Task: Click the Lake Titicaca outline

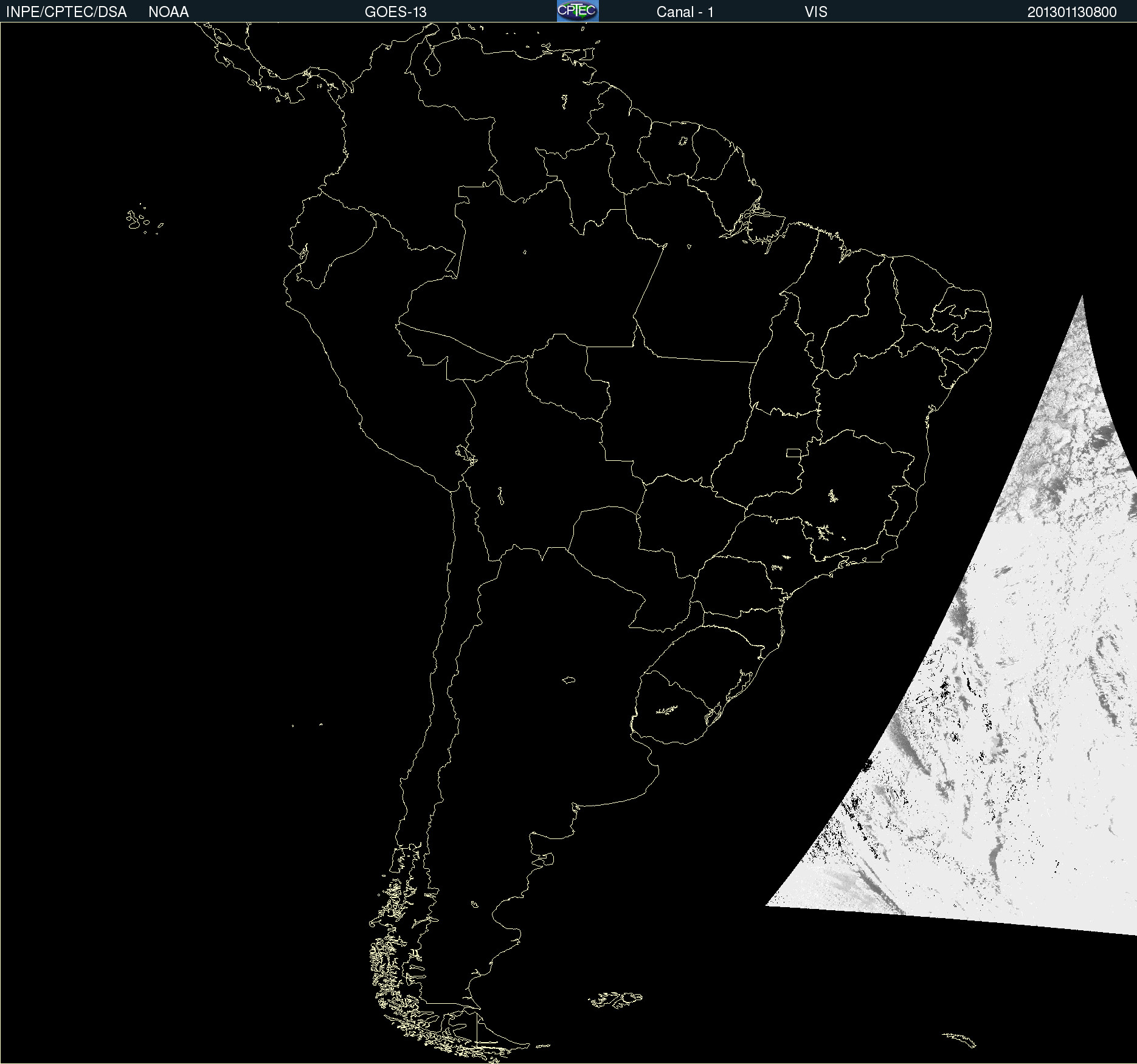Action: click(466, 454)
